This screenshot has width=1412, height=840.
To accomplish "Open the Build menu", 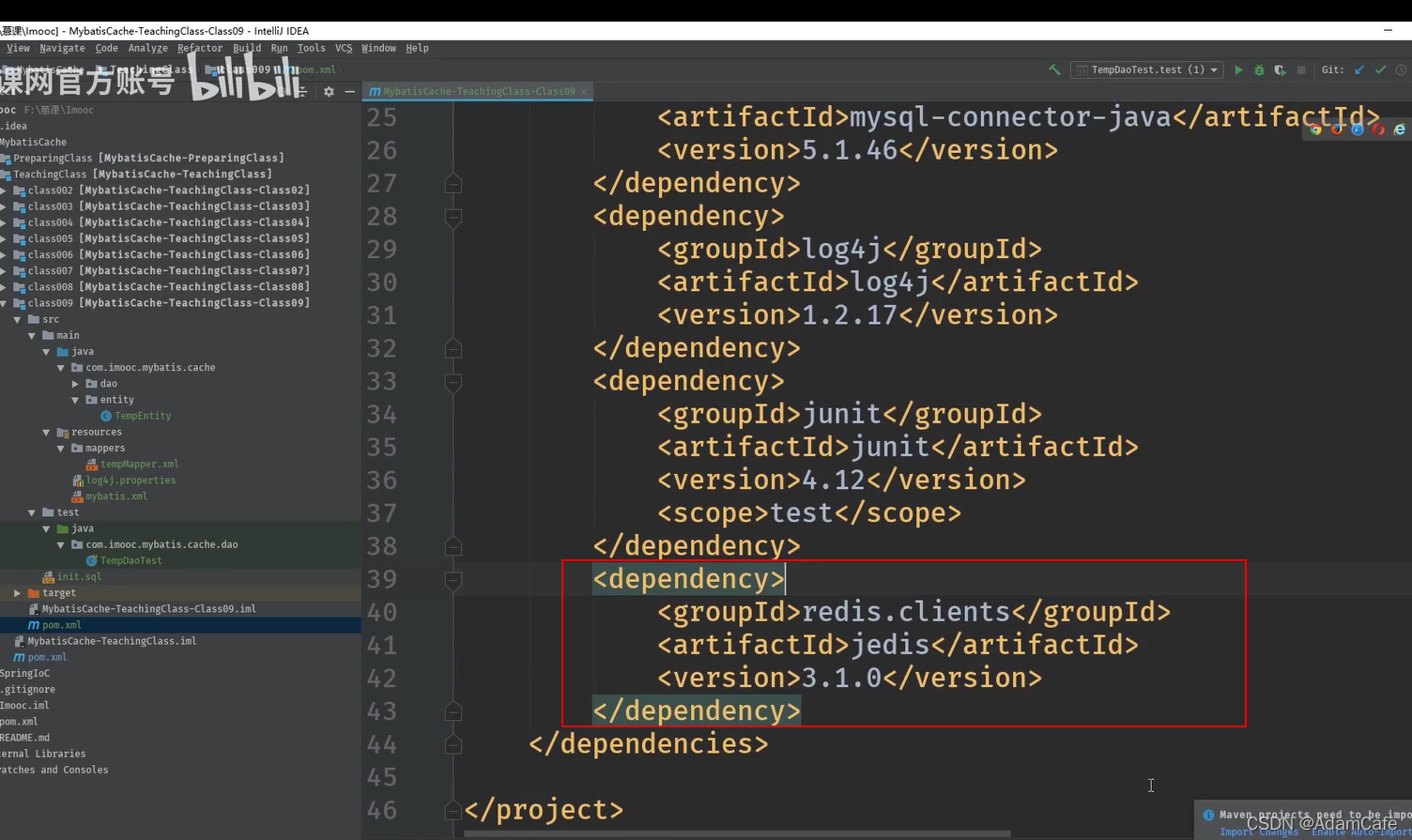I will [247, 48].
